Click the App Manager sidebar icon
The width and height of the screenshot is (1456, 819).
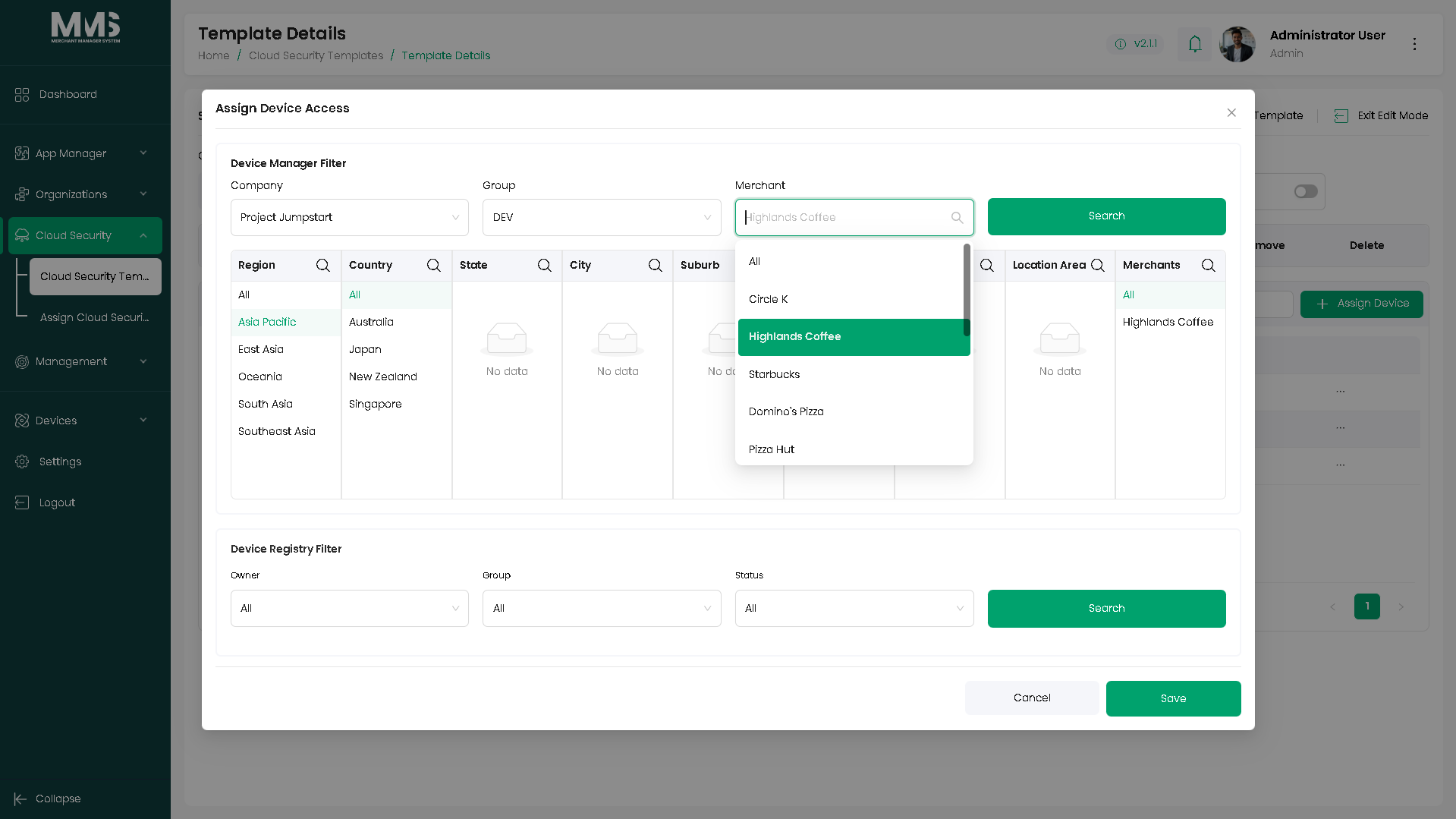click(22, 153)
